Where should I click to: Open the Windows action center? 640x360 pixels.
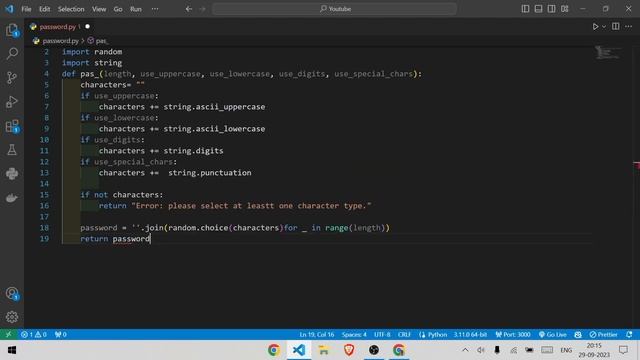(623, 350)
